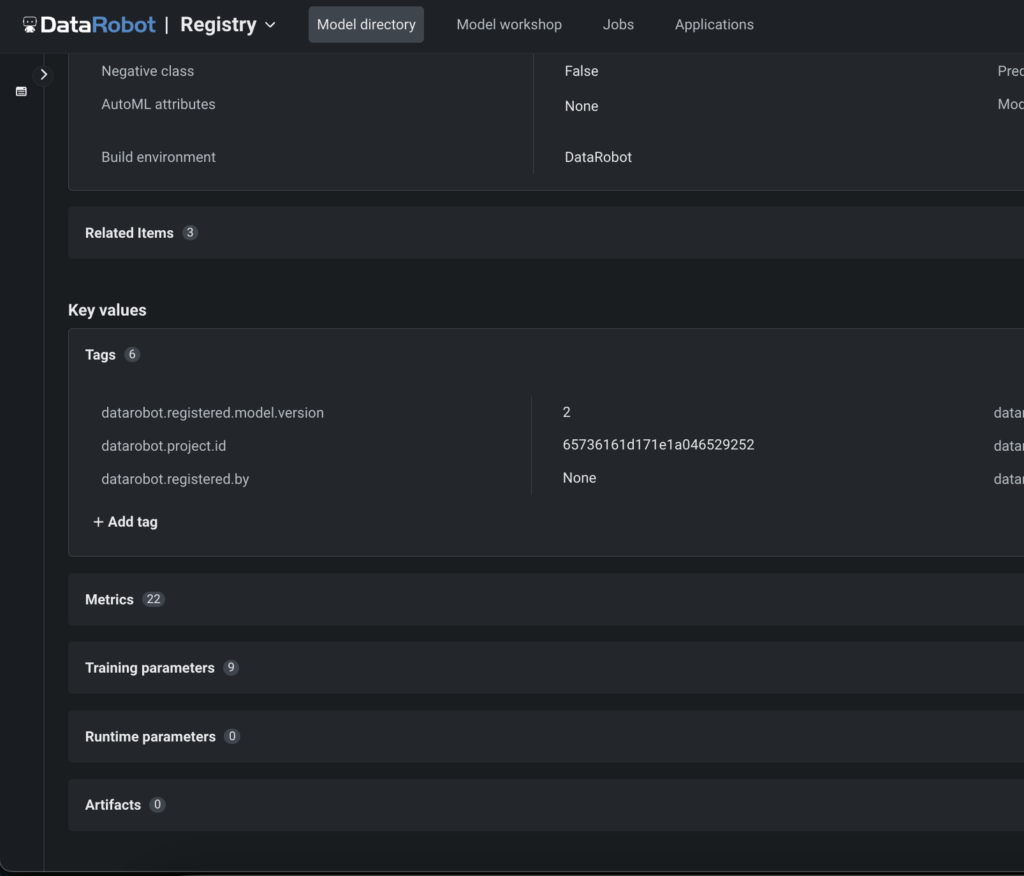
Task: Expand the left sidebar chevron
Action: click(x=44, y=74)
